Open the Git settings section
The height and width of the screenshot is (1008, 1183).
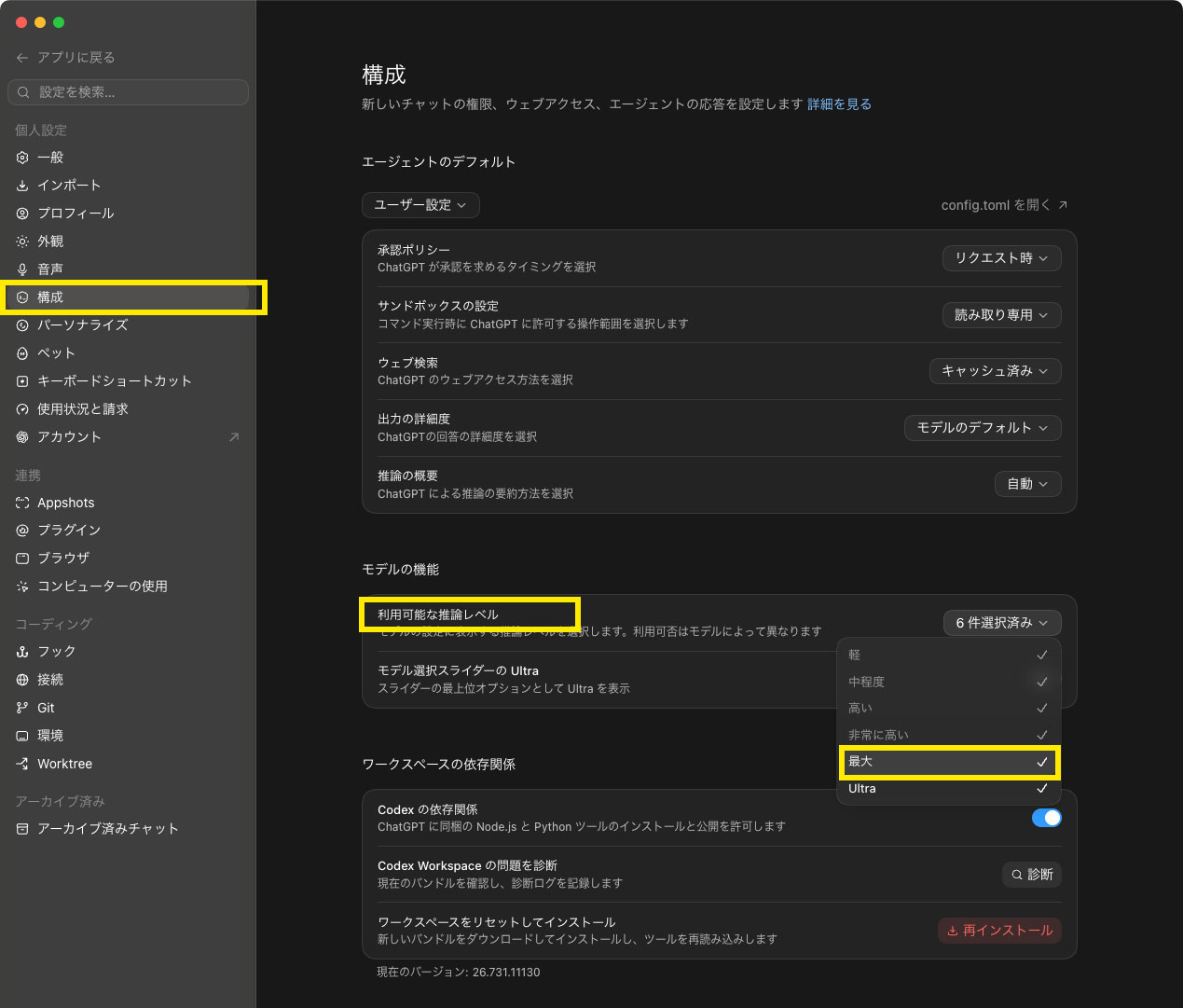[x=128, y=708]
